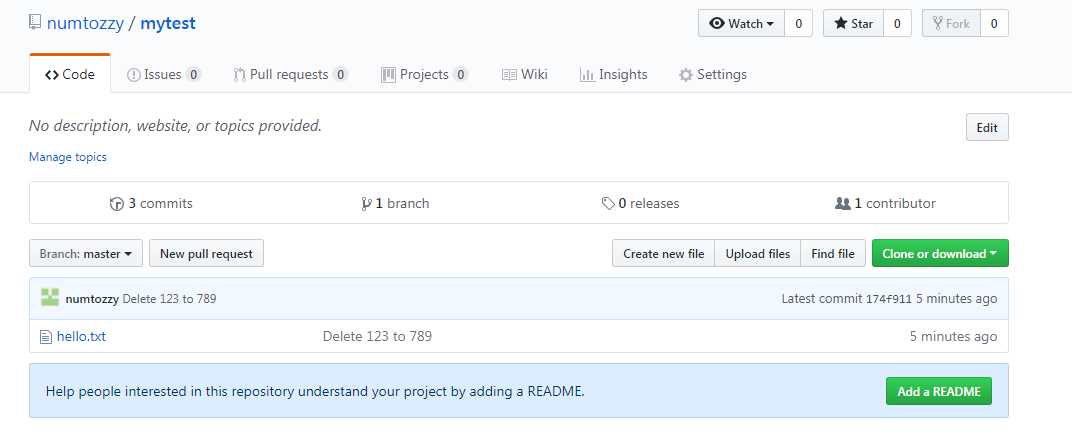The height and width of the screenshot is (446, 1072).
Task: Click the Add a README button
Action: pos(939,391)
